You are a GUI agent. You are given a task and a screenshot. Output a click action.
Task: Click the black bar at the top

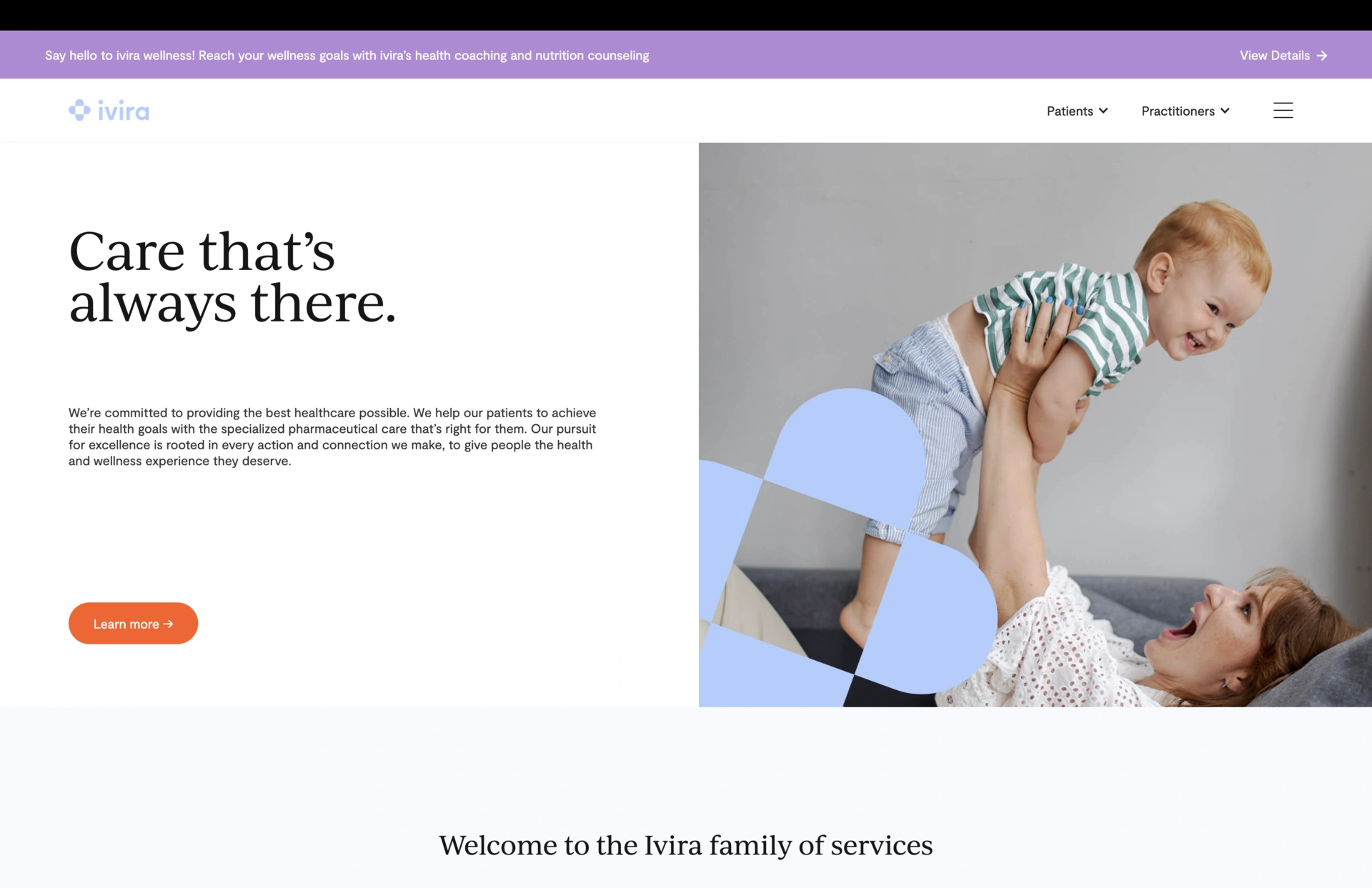click(x=686, y=15)
